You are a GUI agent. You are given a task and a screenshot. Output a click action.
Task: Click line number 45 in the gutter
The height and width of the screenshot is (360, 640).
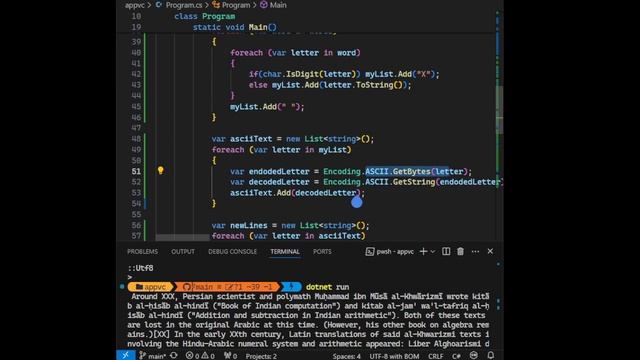point(136,107)
